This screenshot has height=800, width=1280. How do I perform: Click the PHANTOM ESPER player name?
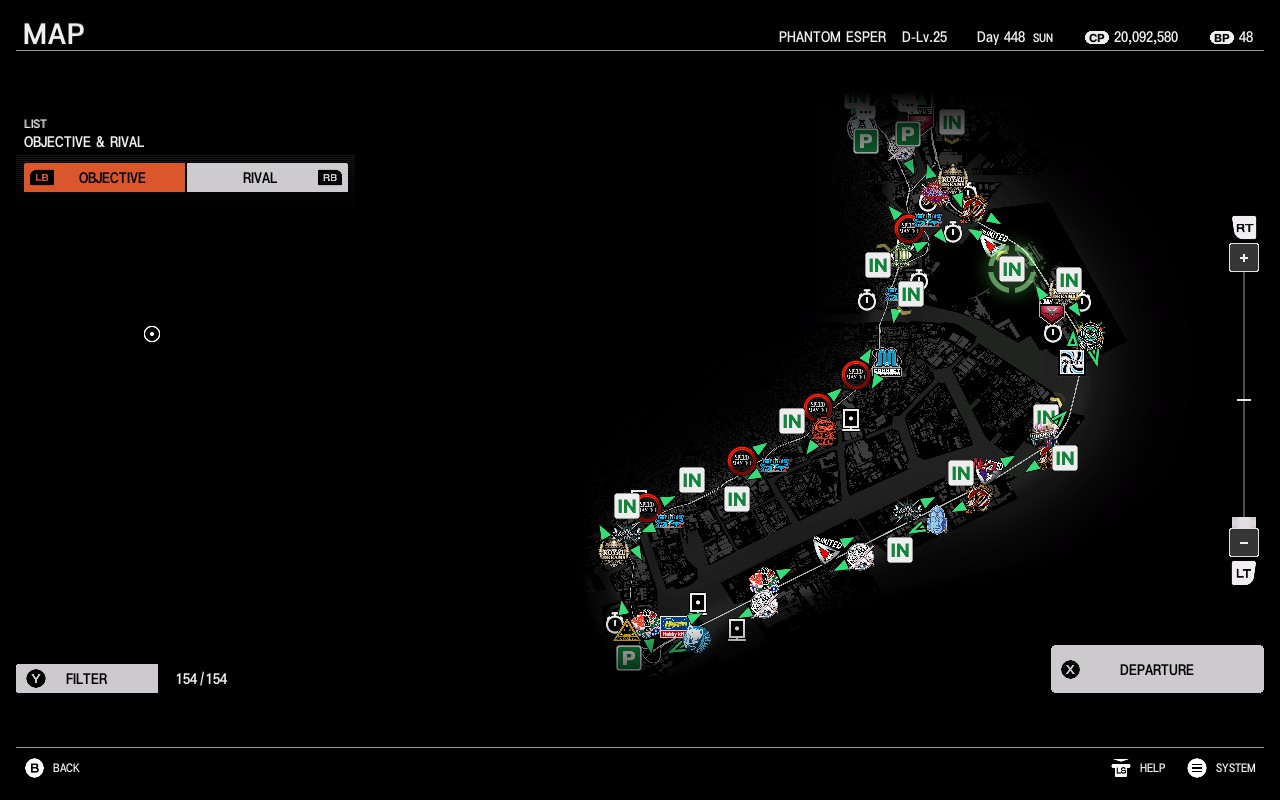[x=832, y=37]
